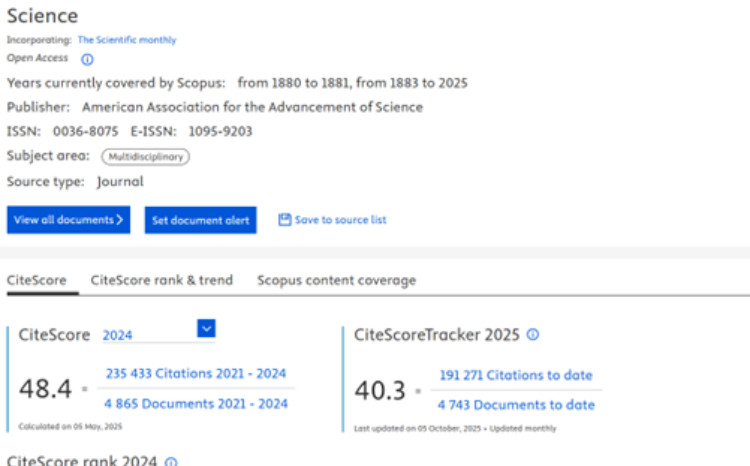
Task: Open The Scientific monthly link
Action: 127,40
